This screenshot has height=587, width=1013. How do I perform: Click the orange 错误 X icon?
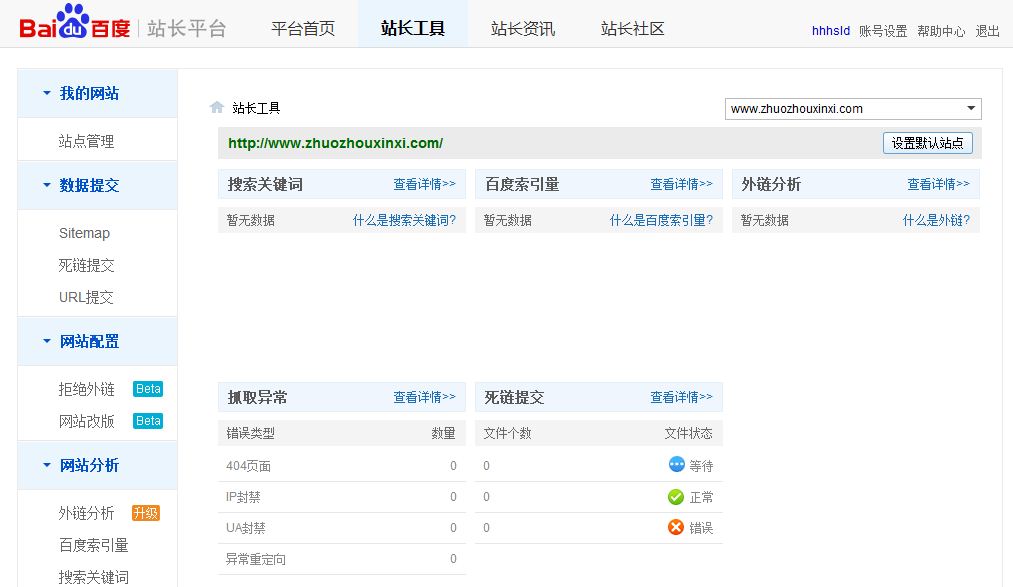(676, 527)
